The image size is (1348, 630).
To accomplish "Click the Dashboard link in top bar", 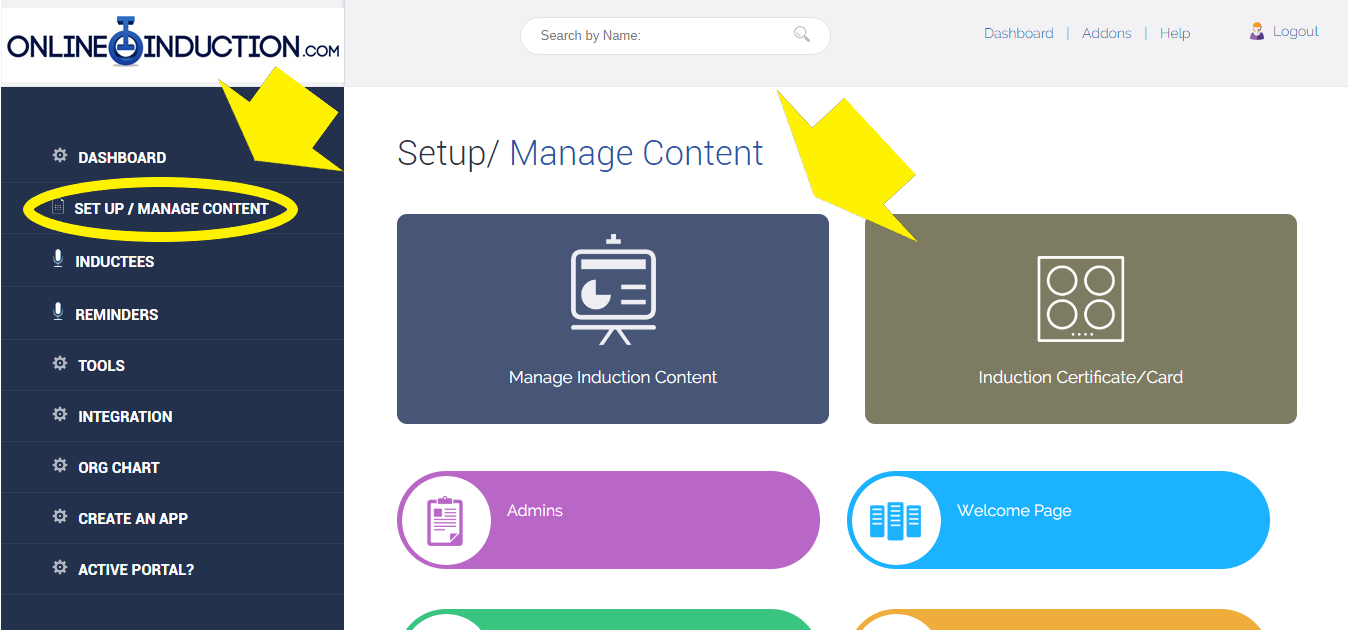I will (1018, 33).
